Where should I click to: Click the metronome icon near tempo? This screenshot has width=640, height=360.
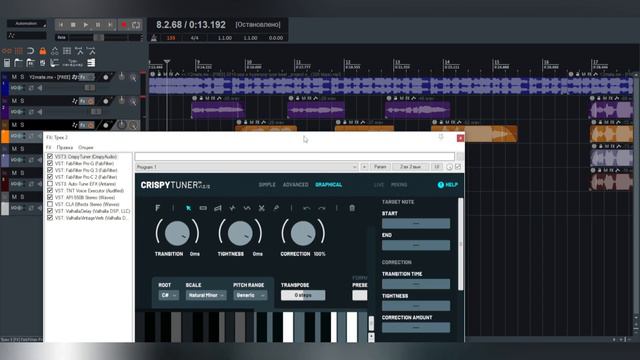click(154, 38)
